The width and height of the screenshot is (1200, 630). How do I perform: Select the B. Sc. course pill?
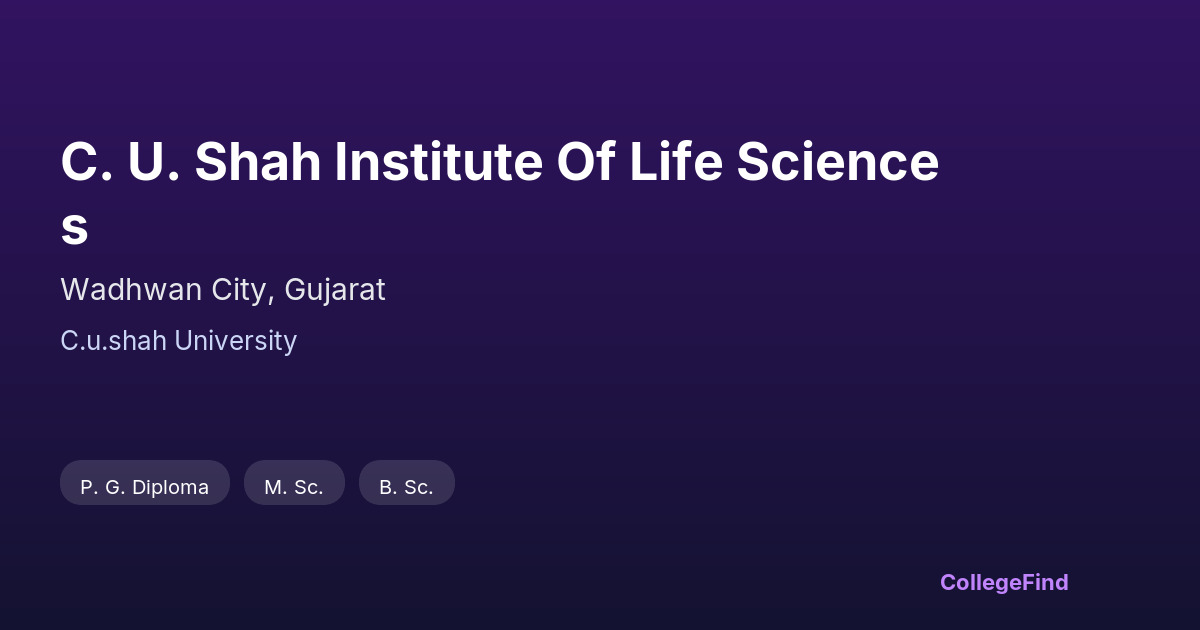(406, 487)
